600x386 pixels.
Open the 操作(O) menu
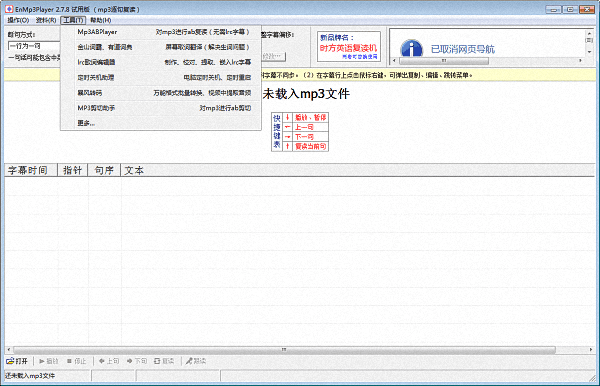pyautogui.click(x=18, y=20)
